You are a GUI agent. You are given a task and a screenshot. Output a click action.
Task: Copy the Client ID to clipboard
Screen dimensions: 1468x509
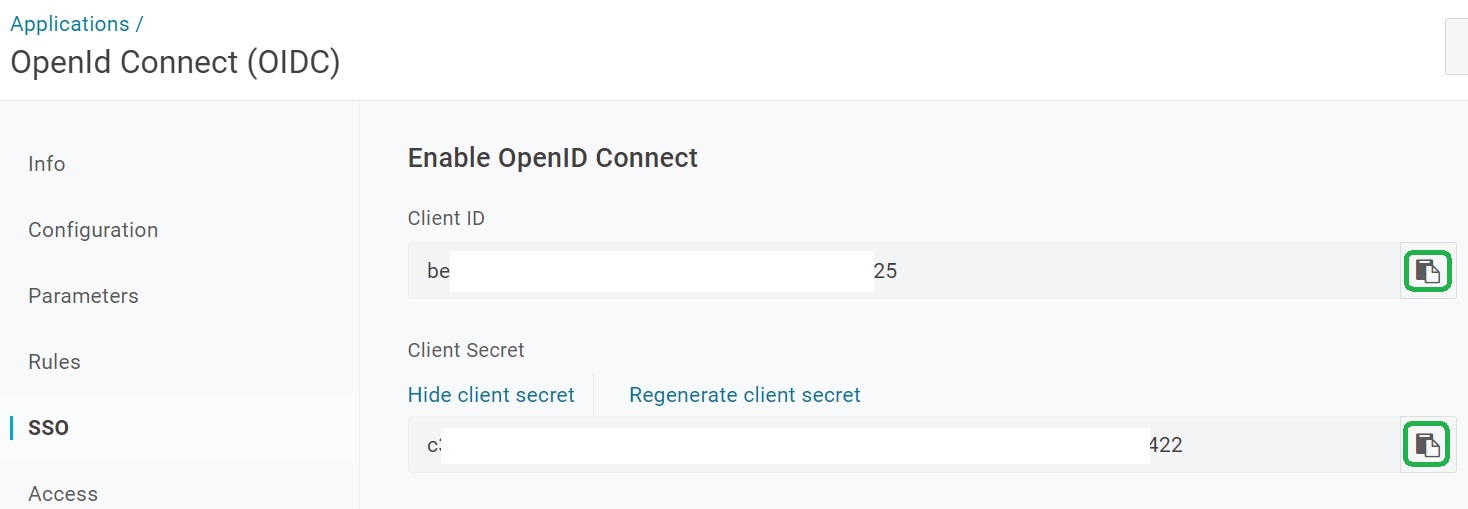1427,271
